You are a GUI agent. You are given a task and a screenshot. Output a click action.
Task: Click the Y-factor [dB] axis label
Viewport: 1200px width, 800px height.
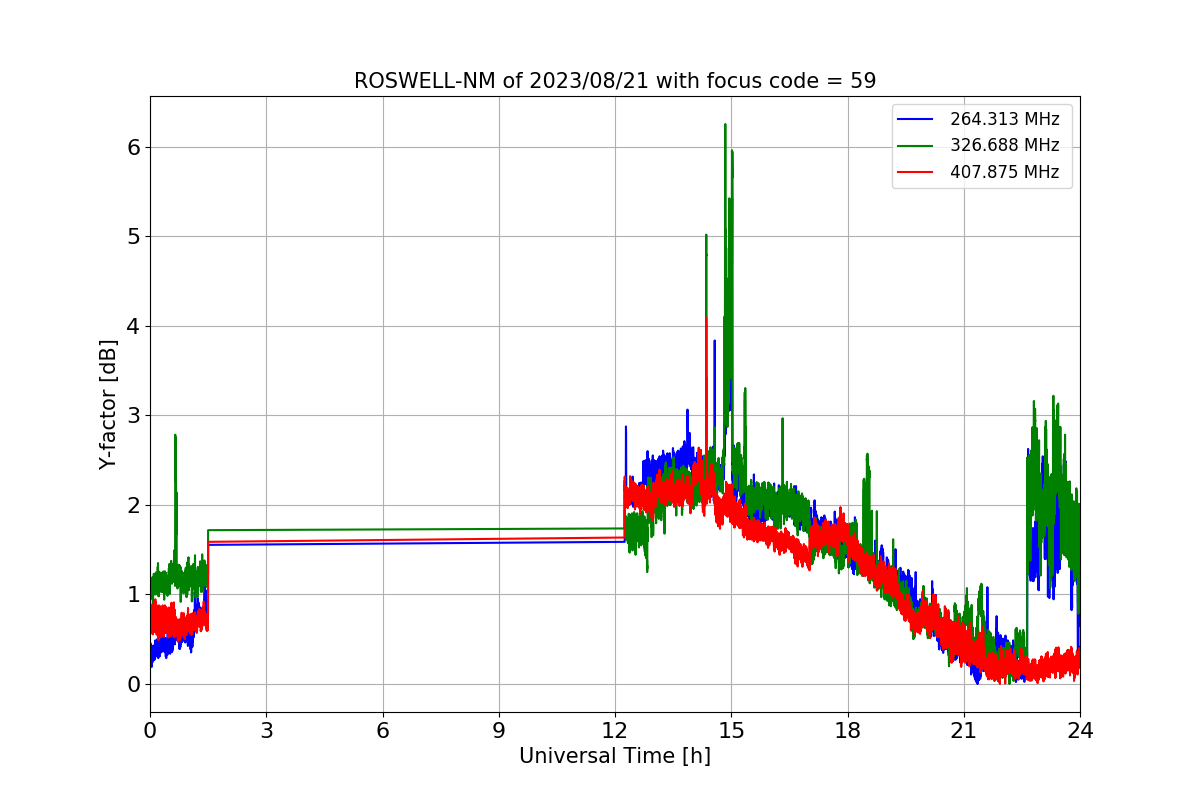108,404
